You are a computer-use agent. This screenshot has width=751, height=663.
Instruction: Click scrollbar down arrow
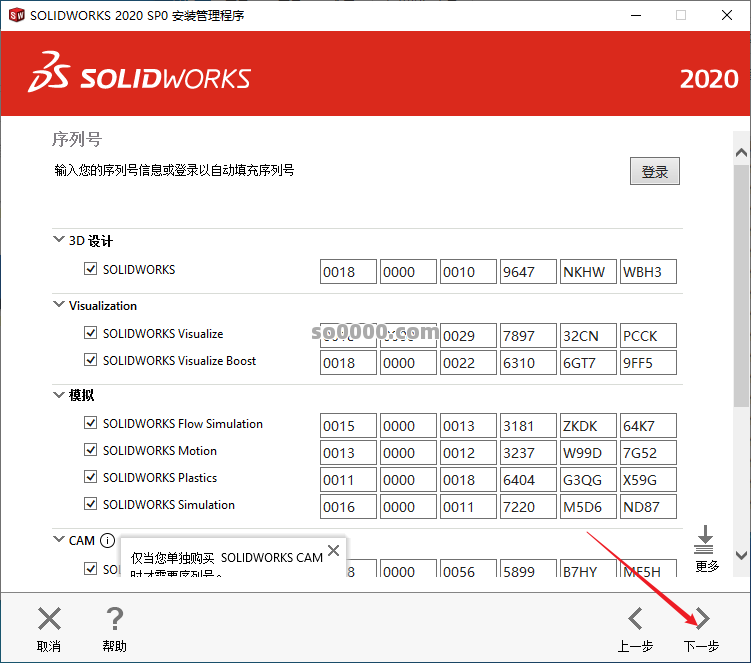coord(741,555)
